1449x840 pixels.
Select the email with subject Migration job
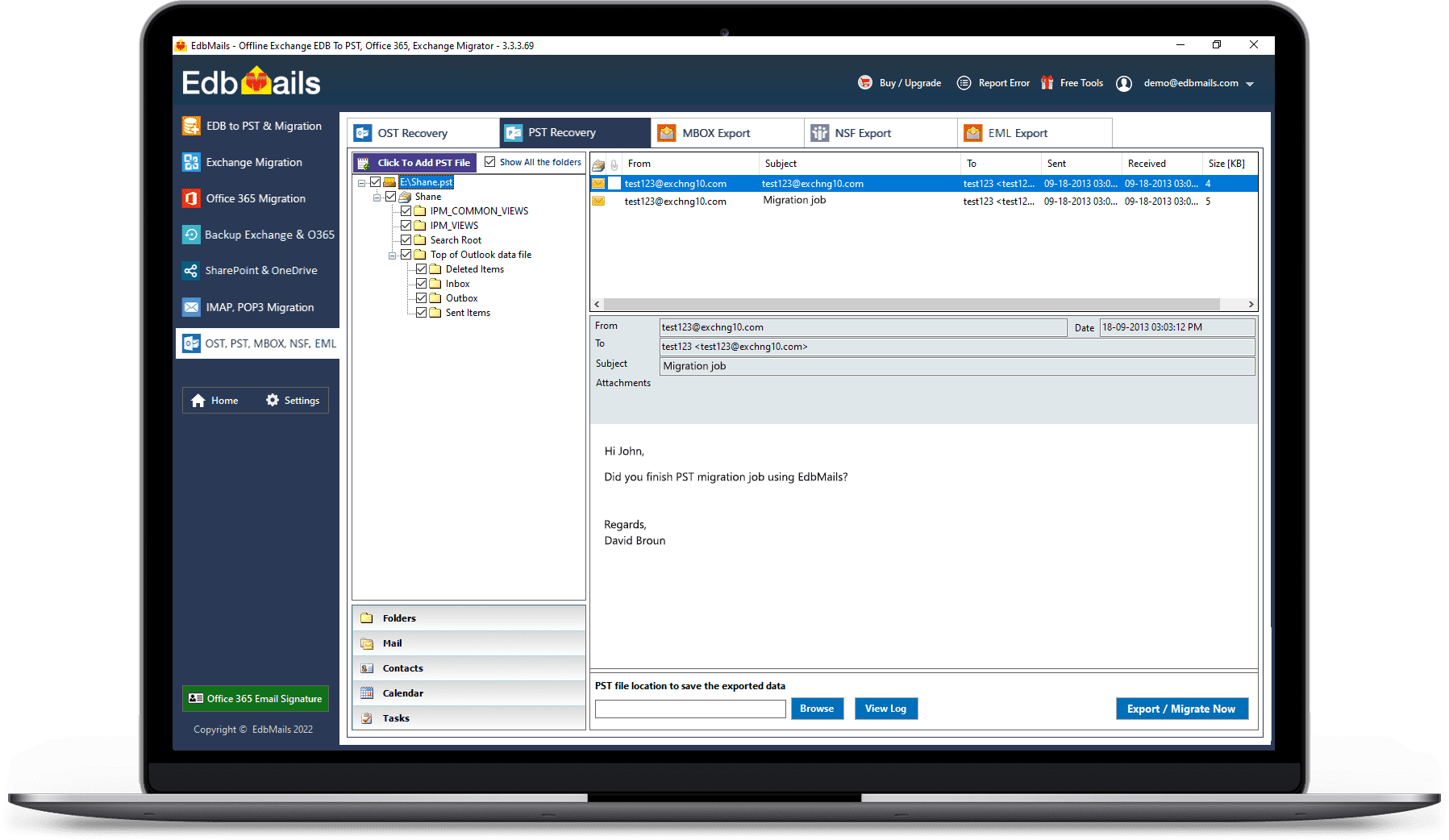click(923, 201)
